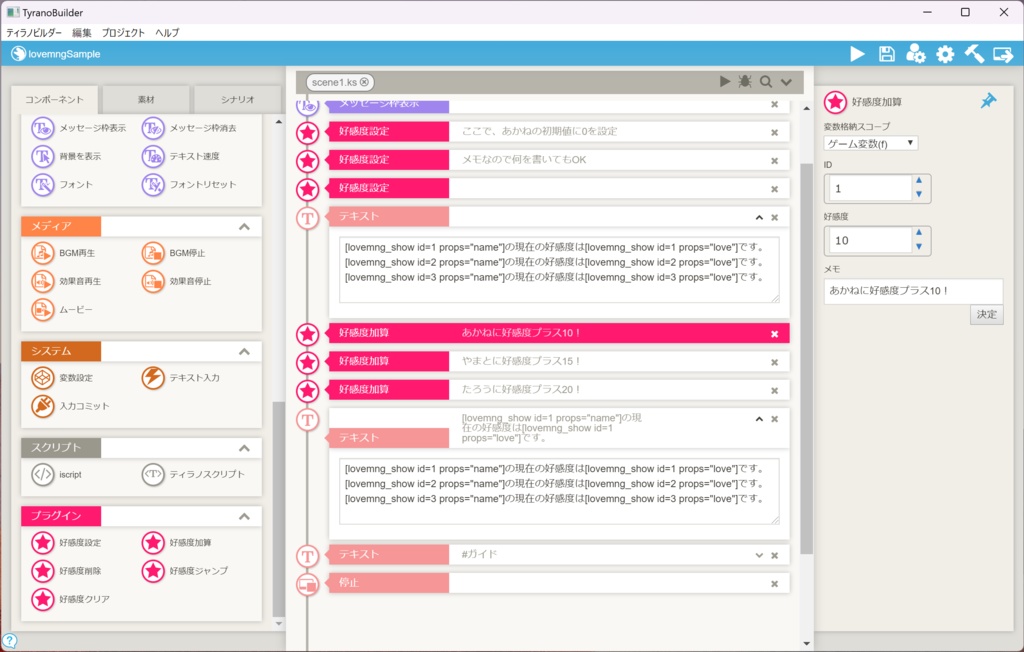Screen dimensions: 1024x652
Task: Click the ID number input field
Action: pyautogui.click(x=870, y=188)
